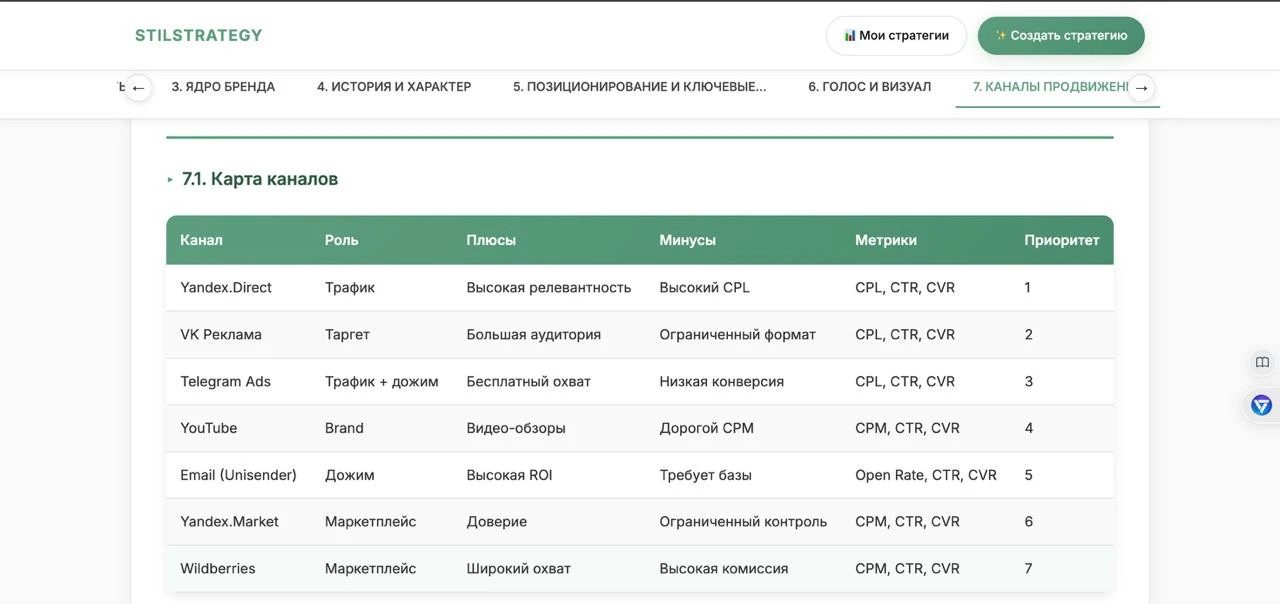Collapse the 7.1. Карта каналов section
This screenshot has width=1280, height=604.
170,180
